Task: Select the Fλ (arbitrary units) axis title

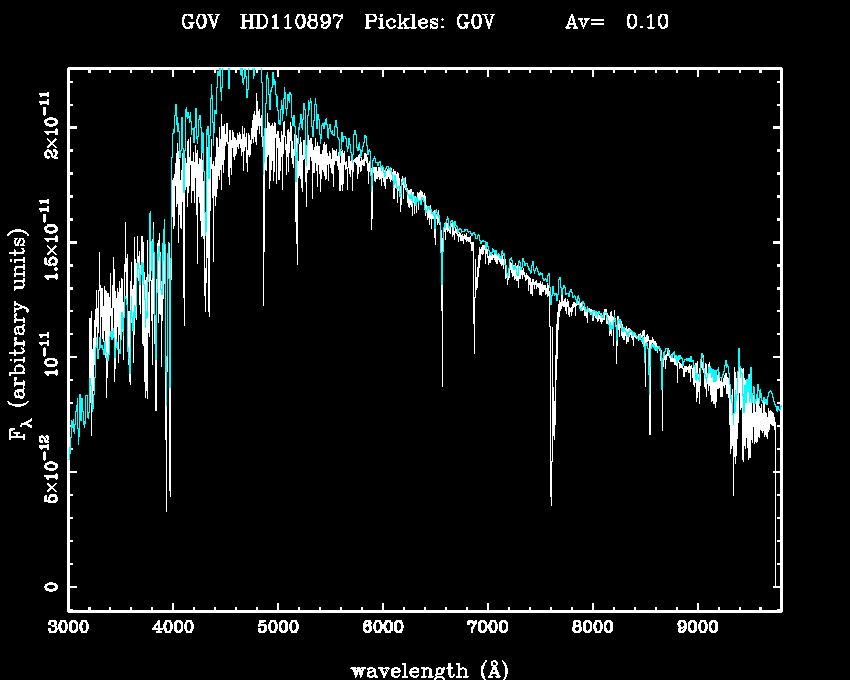Action: click(x=18, y=335)
